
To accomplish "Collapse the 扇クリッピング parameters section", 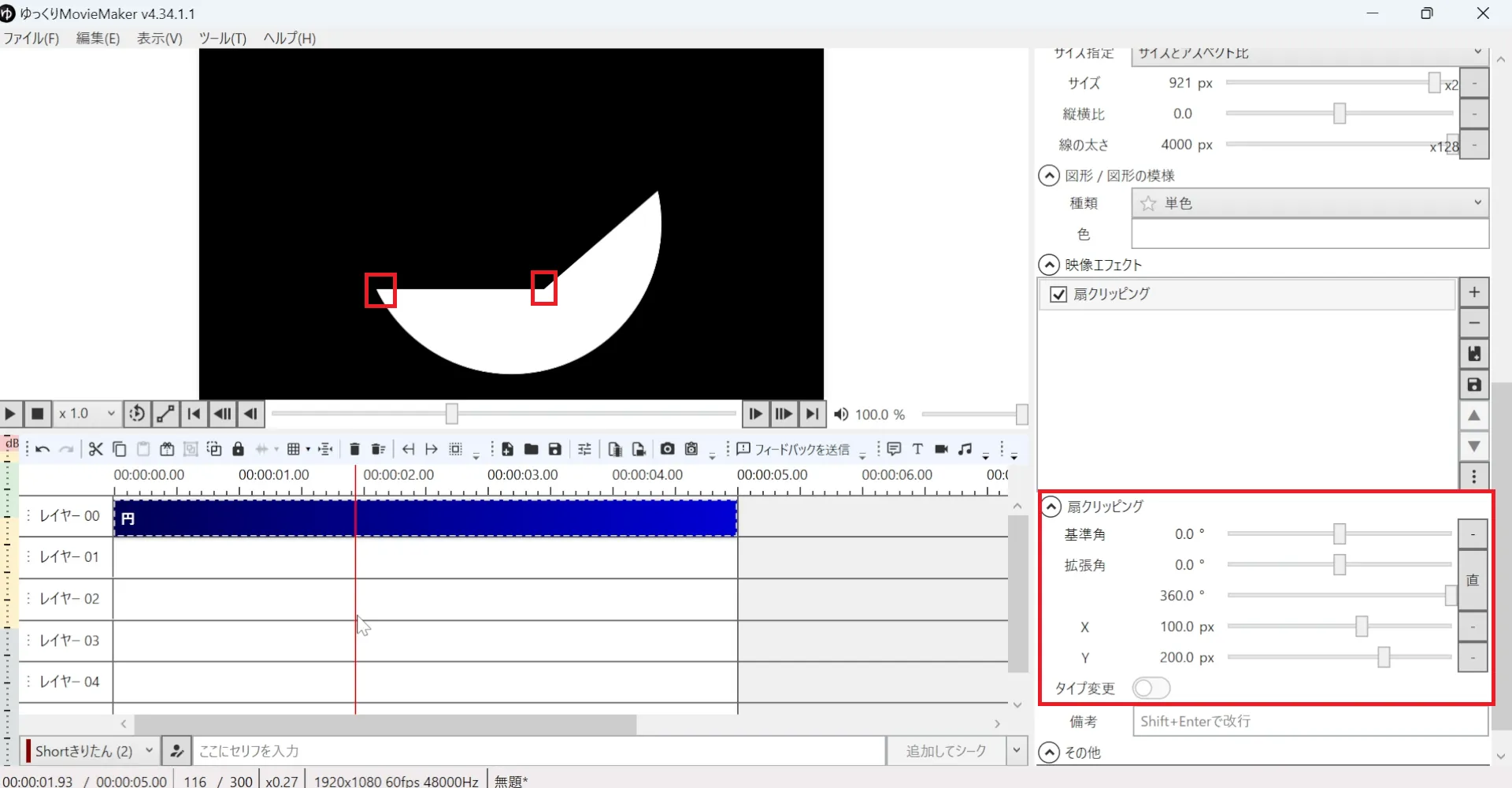I will (x=1051, y=506).
